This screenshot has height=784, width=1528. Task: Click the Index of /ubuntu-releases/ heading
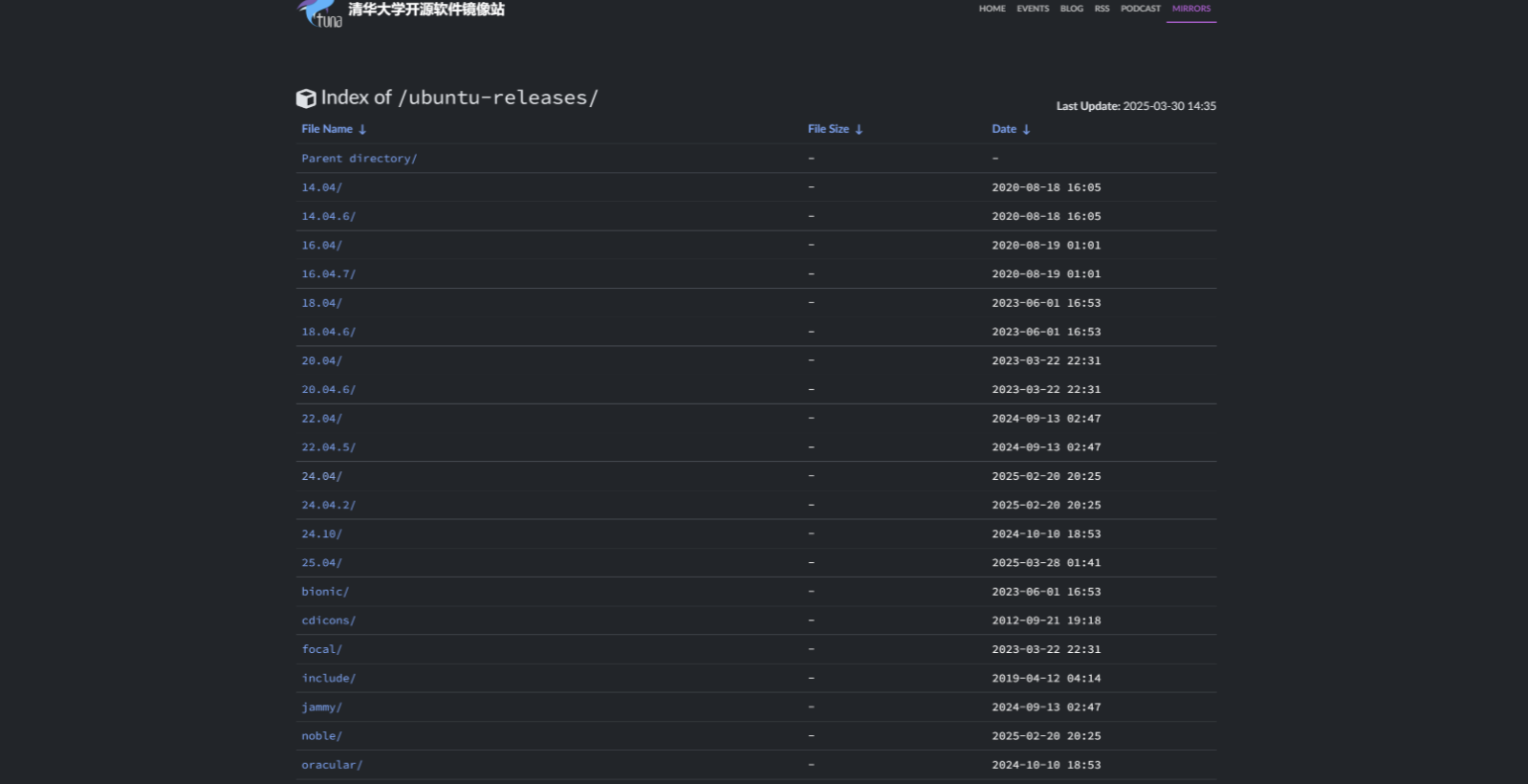459,98
